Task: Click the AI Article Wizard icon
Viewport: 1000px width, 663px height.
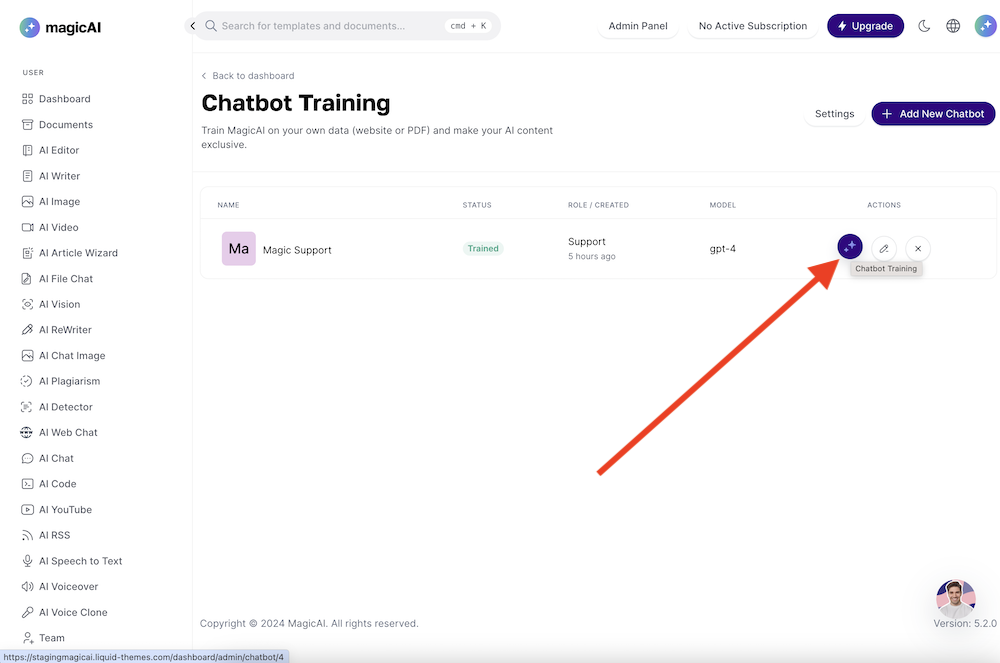Action: (x=27, y=253)
